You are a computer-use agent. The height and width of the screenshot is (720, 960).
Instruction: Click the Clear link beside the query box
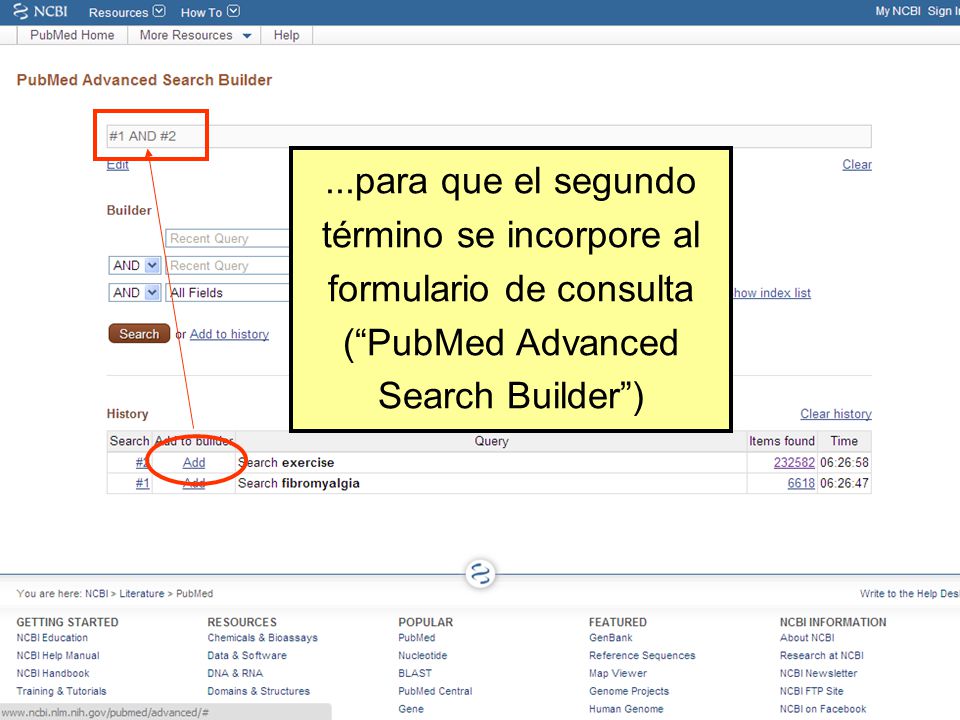[857, 165]
